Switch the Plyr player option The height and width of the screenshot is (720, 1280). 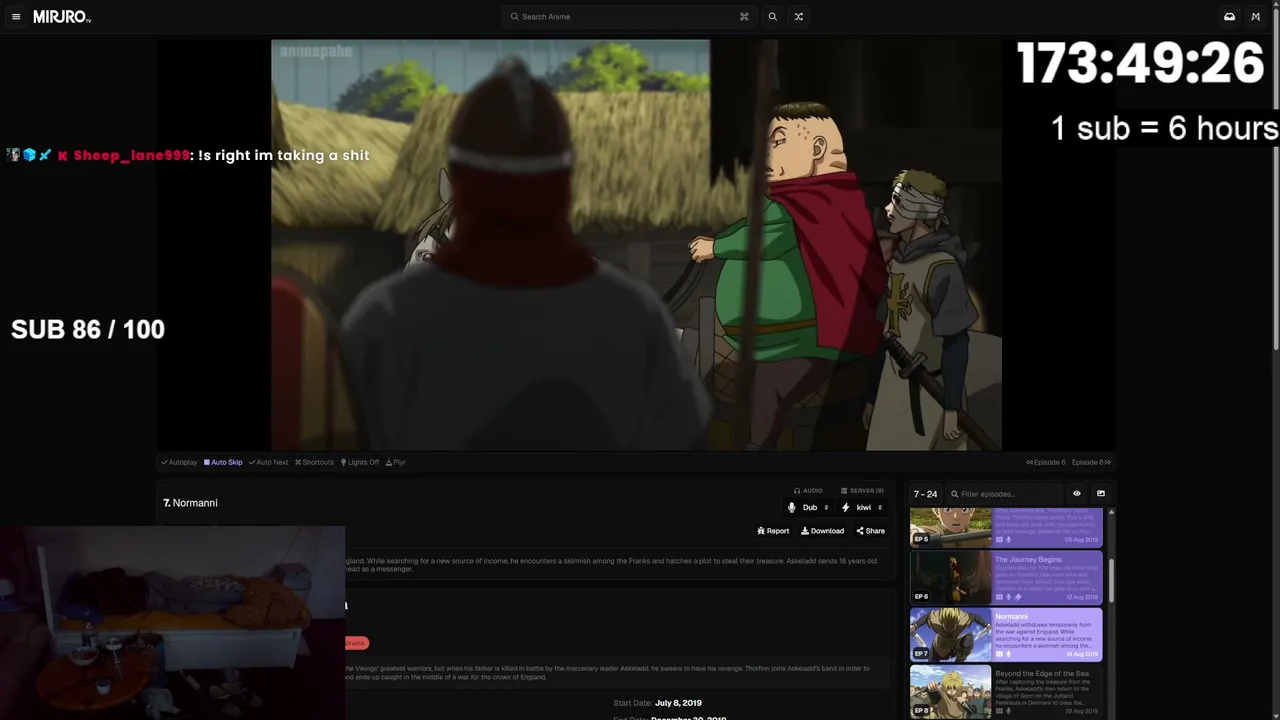point(396,462)
